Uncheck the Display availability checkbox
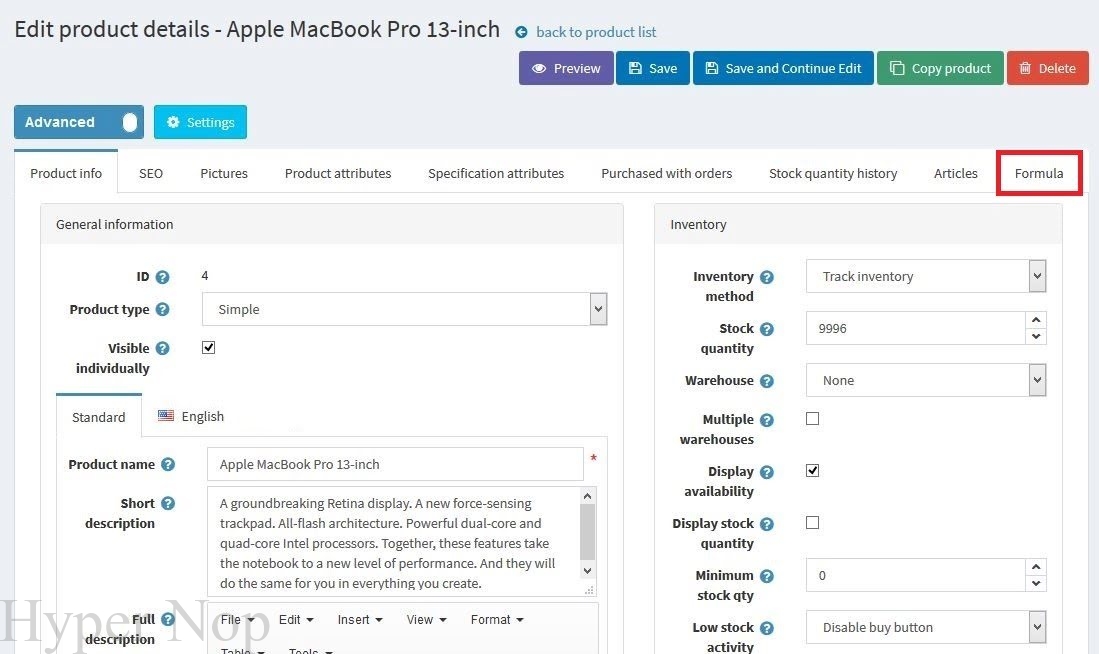The width and height of the screenshot is (1099, 654). pos(812,470)
